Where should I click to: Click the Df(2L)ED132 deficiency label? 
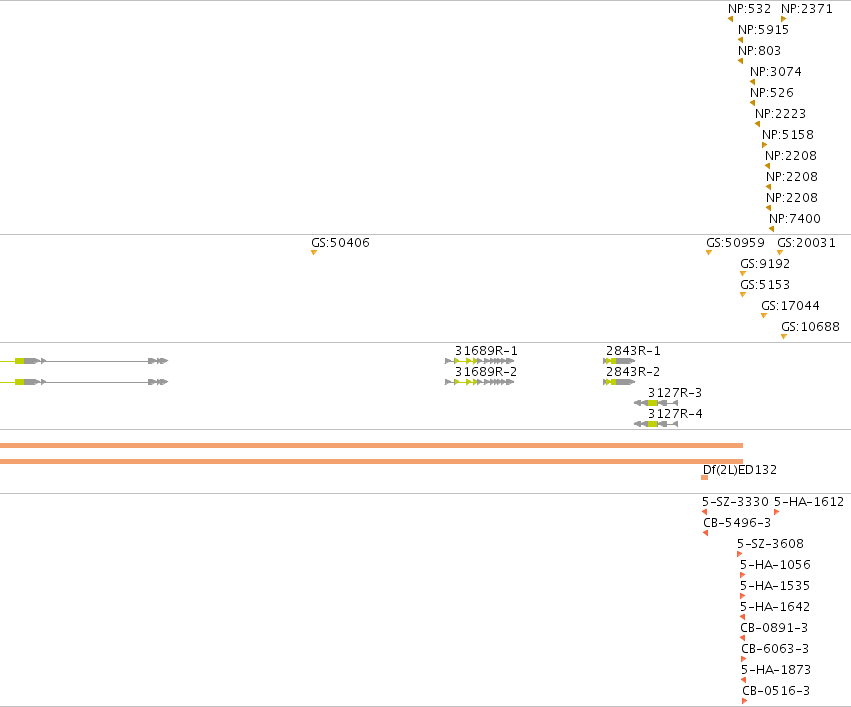click(740, 470)
